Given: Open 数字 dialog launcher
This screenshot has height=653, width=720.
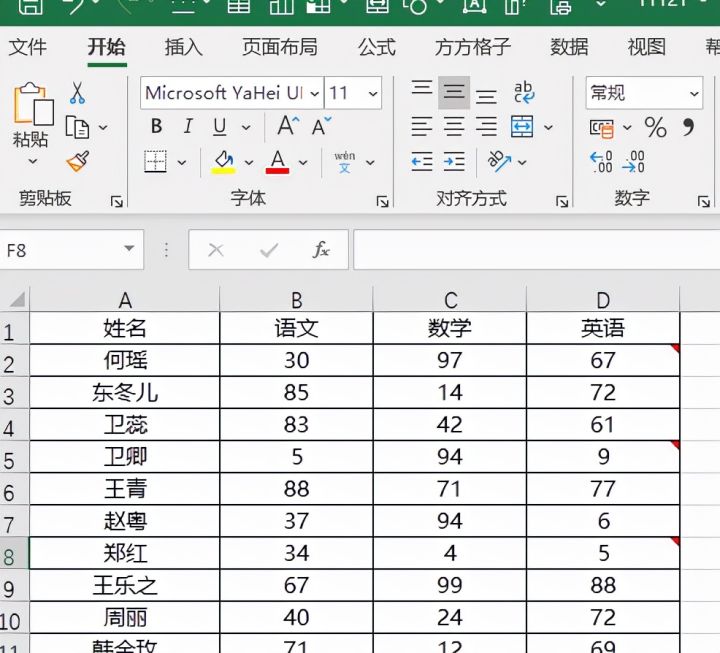Looking at the screenshot, I should tap(704, 201).
